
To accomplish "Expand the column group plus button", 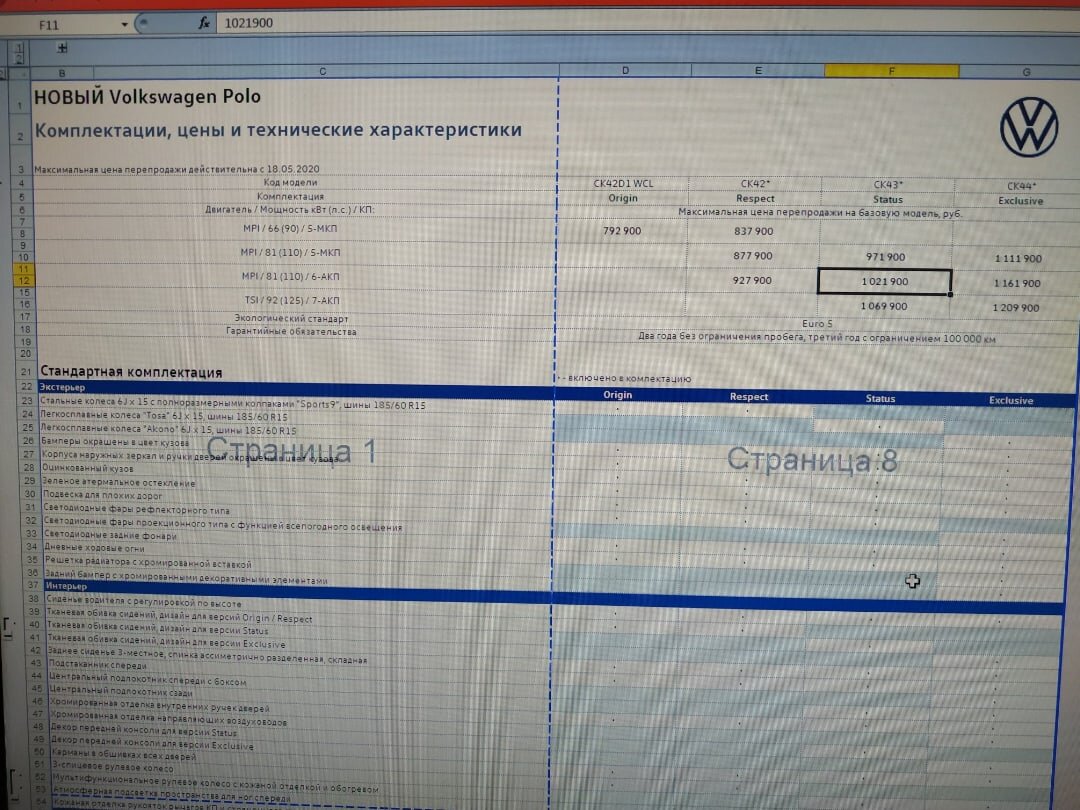I will (62, 48).
